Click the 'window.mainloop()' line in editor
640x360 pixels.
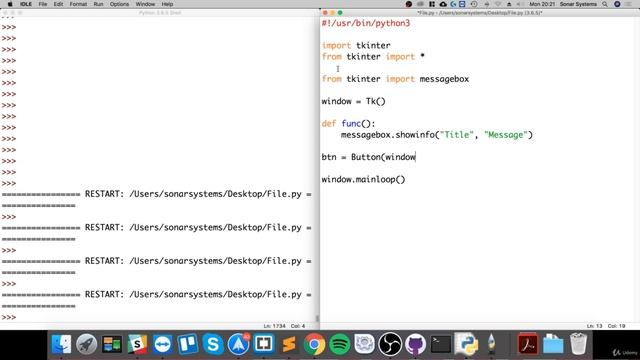[363, 179]
